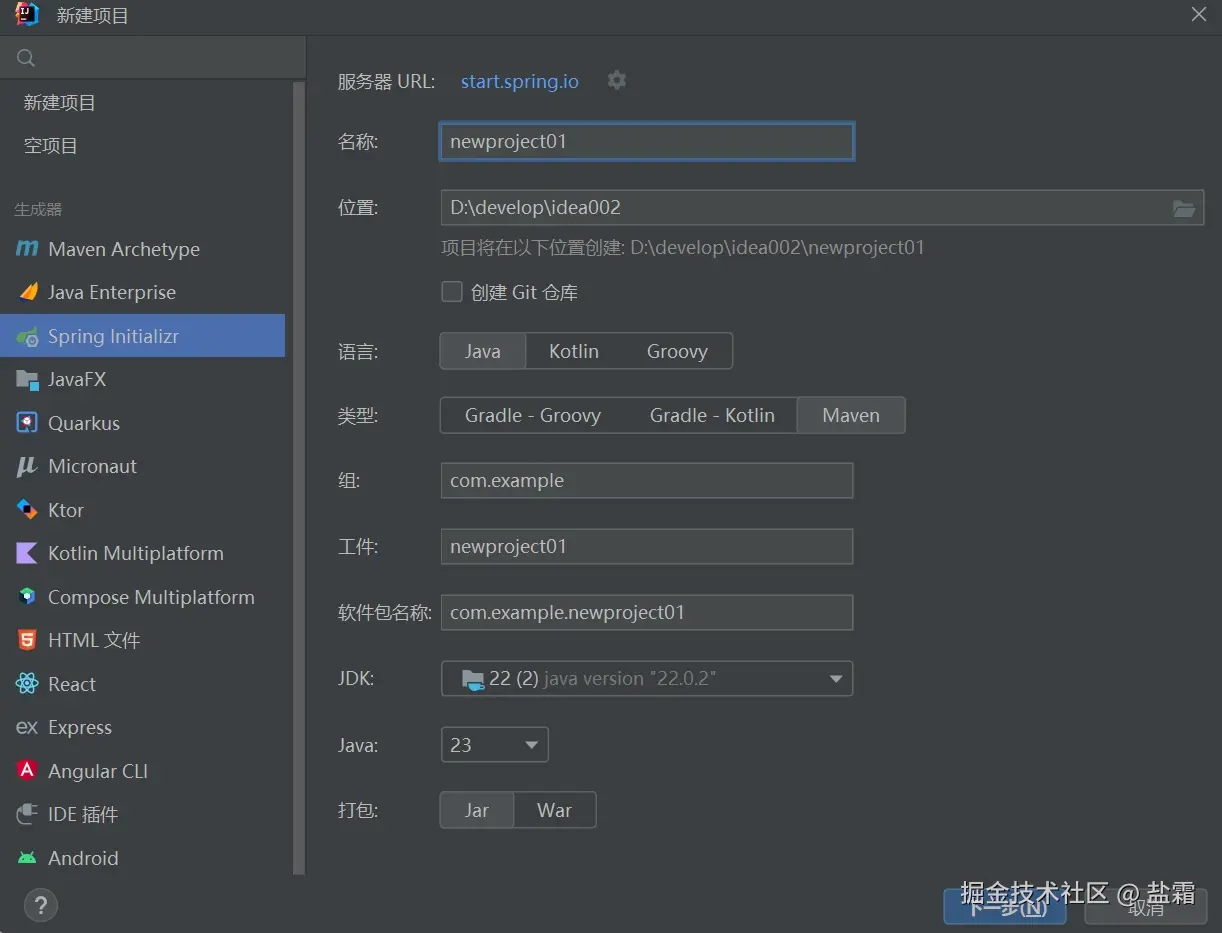The height and width of the screenshot is (933, 1222).
Task: Click the 组 group field com.example
Action: (647, 481)
